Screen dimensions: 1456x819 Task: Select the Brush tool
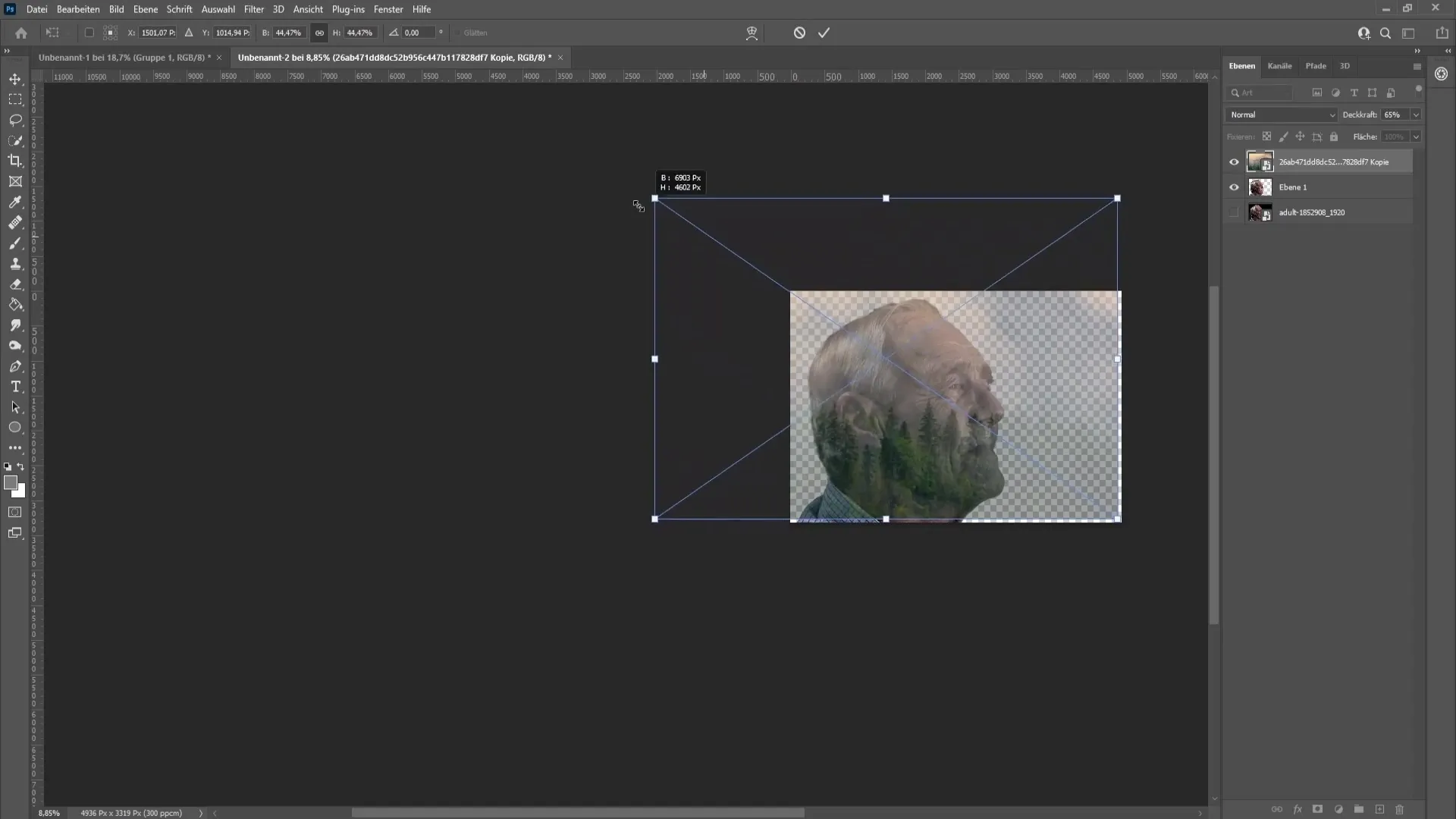(x=15, y=243)
